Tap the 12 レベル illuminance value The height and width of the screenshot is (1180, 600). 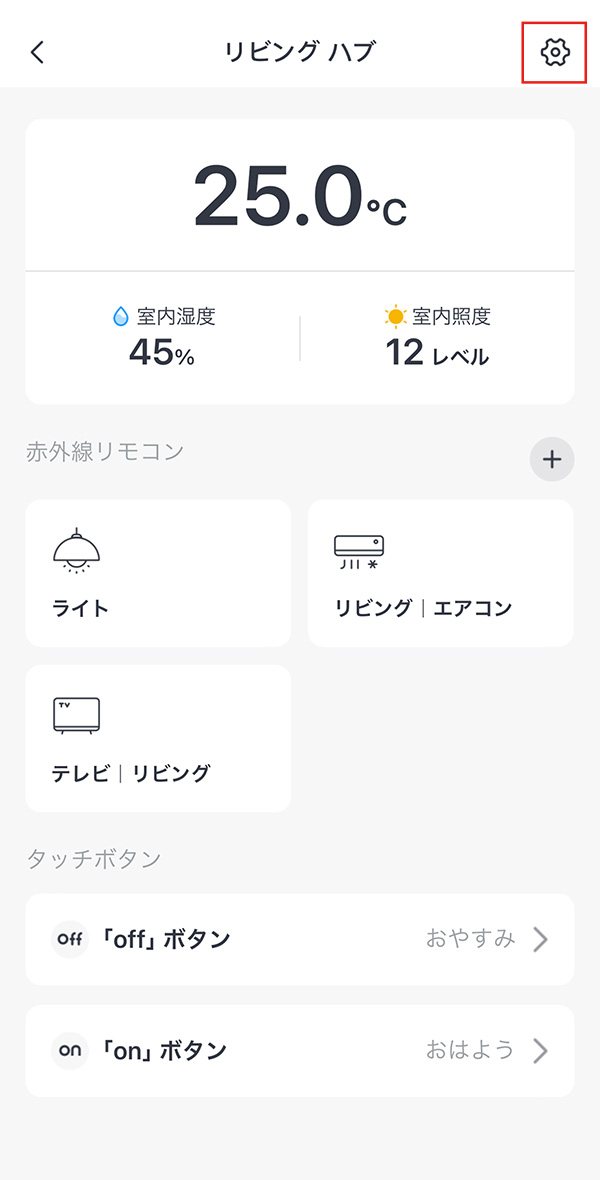click(x=437, y=353)
